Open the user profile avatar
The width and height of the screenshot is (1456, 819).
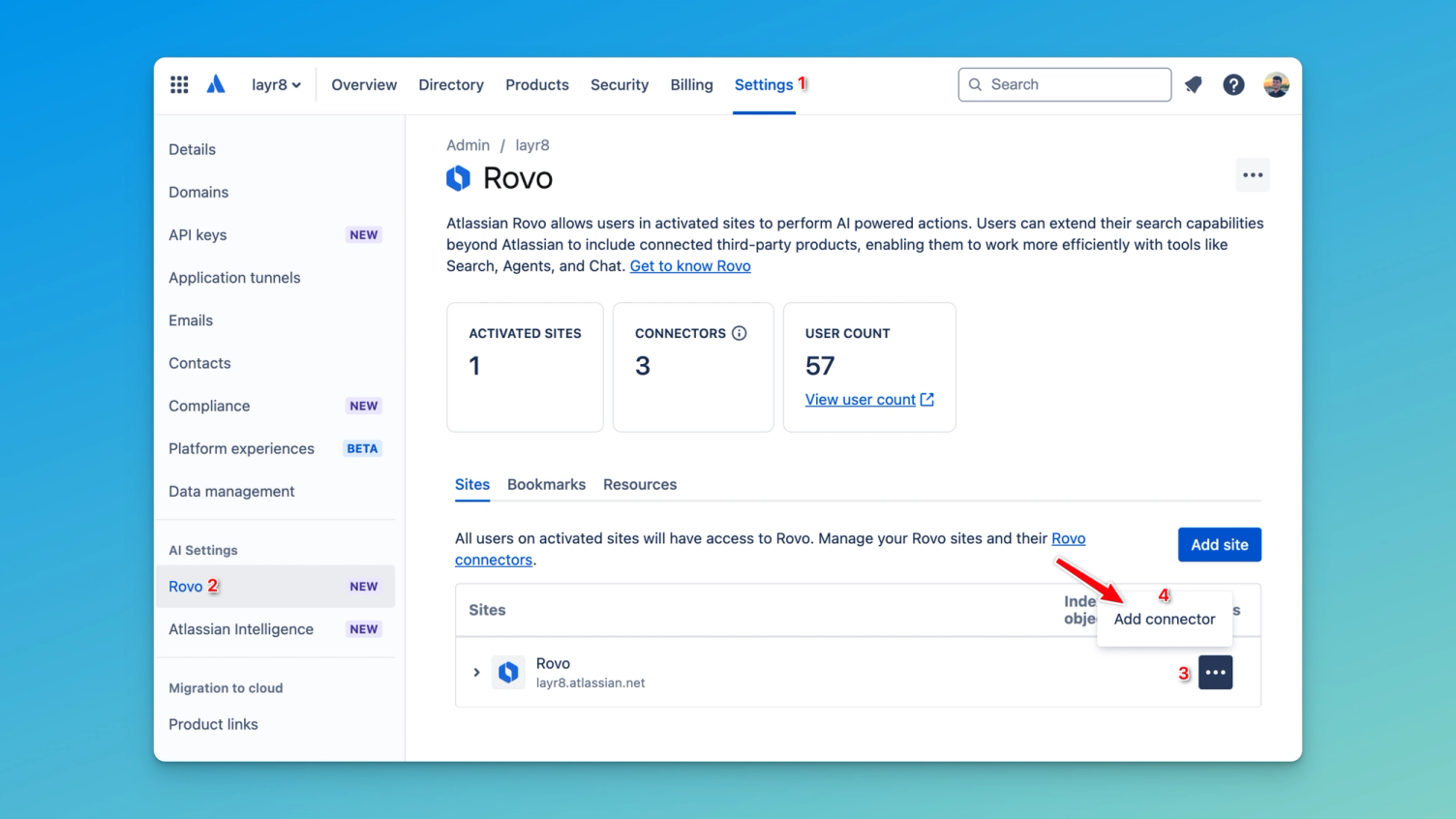pyautogui.click(x=1276, y=85)
